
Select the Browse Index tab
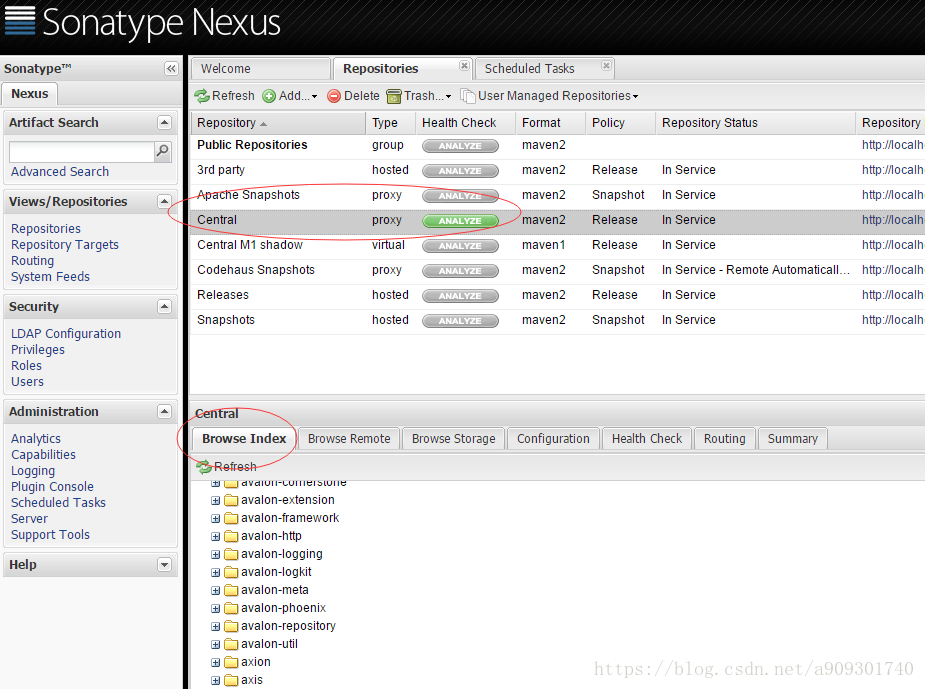coord(244,439)
